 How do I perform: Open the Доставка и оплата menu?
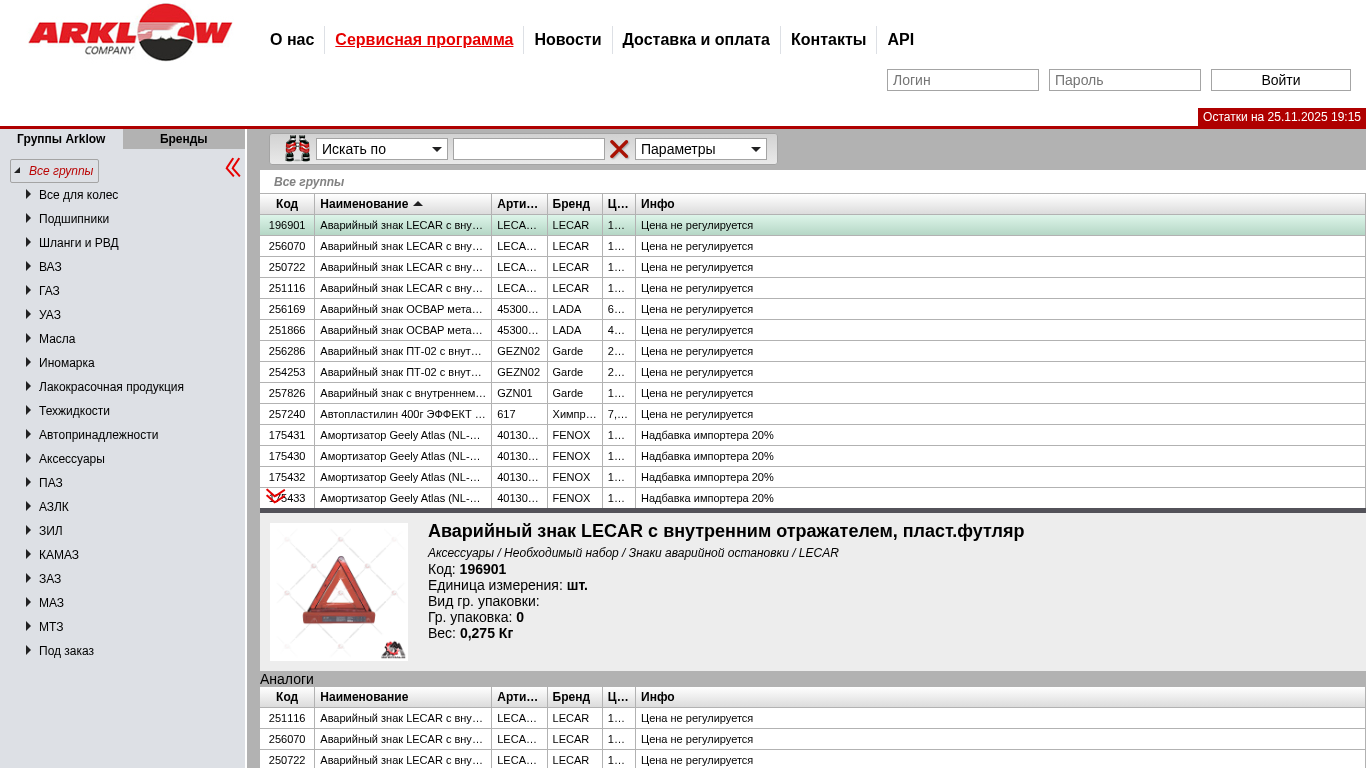[x=696, y=40]
